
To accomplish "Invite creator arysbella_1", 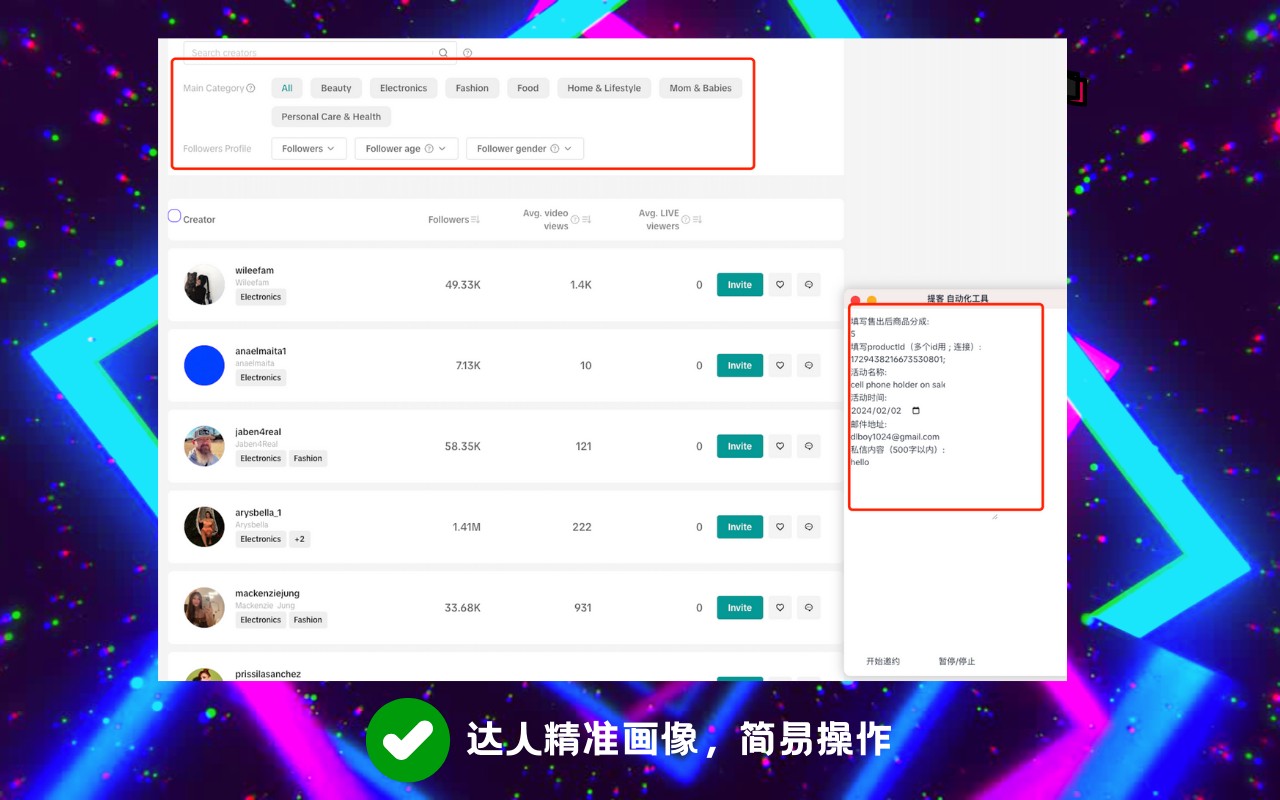I will (x=740, y=527).
